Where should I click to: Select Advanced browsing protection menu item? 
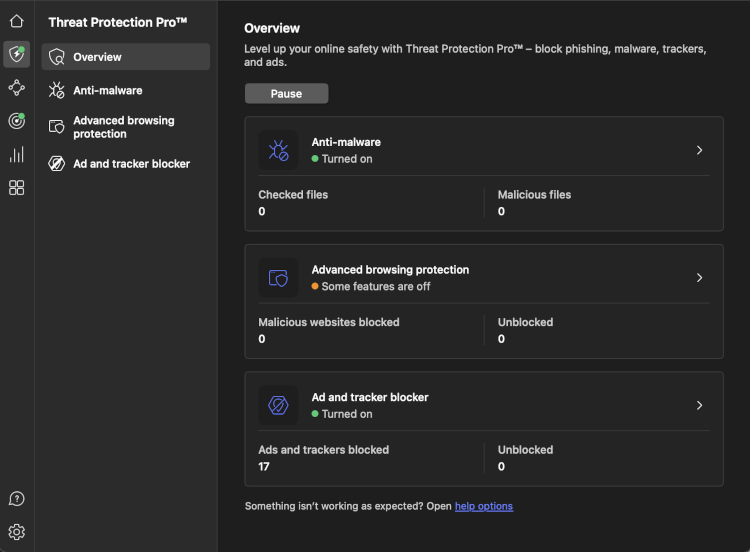coord(126,127)
